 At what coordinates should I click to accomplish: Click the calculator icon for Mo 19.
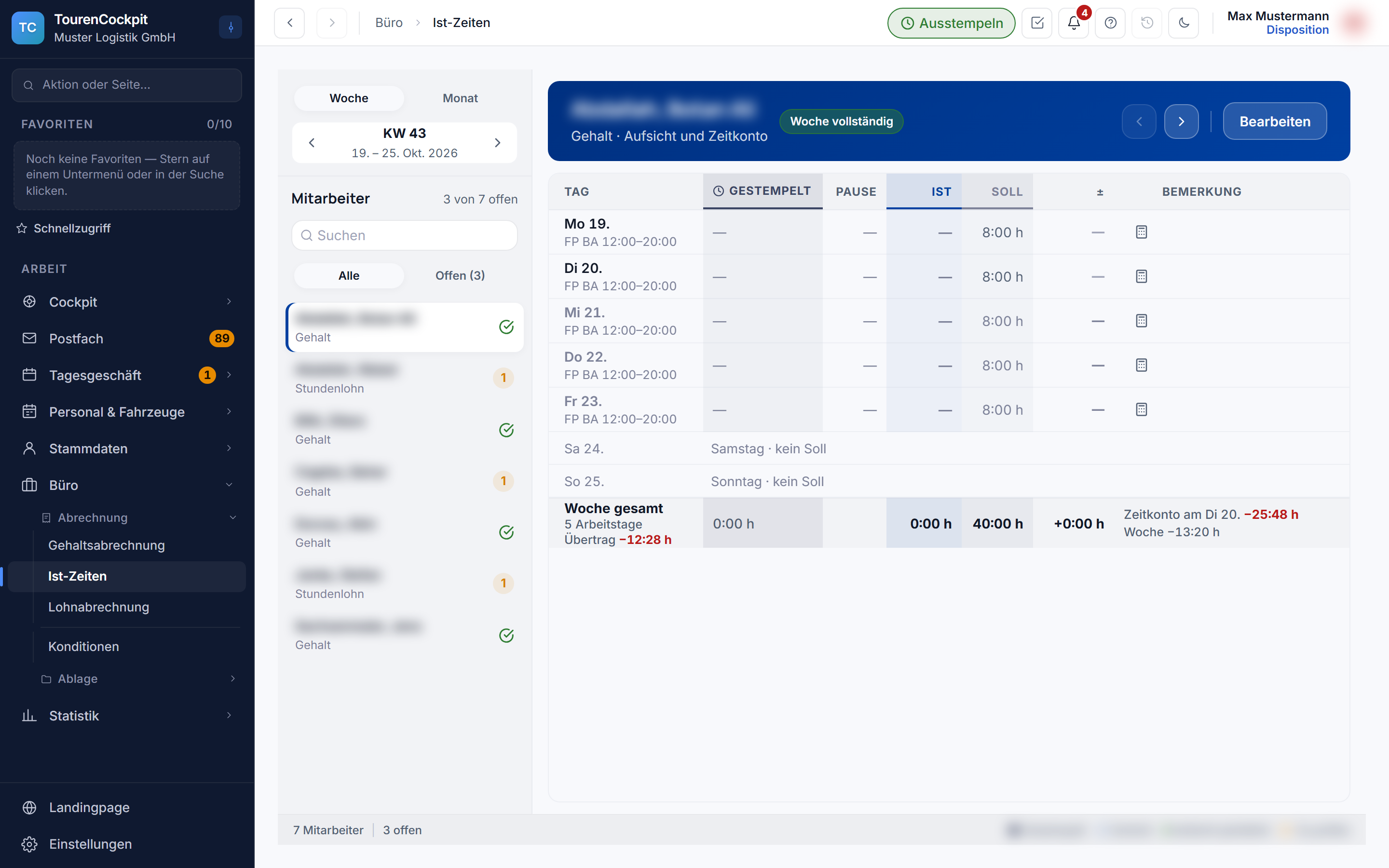pyautogui.click(x=1141, y=232)
